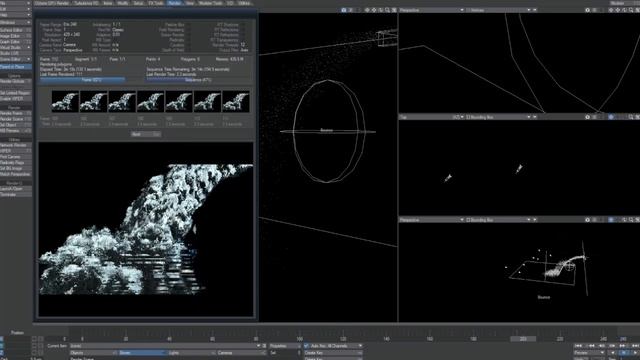Open the File menu dropdown
The width and height of the screenshot is (640, 360).
(x=16, y=3)
